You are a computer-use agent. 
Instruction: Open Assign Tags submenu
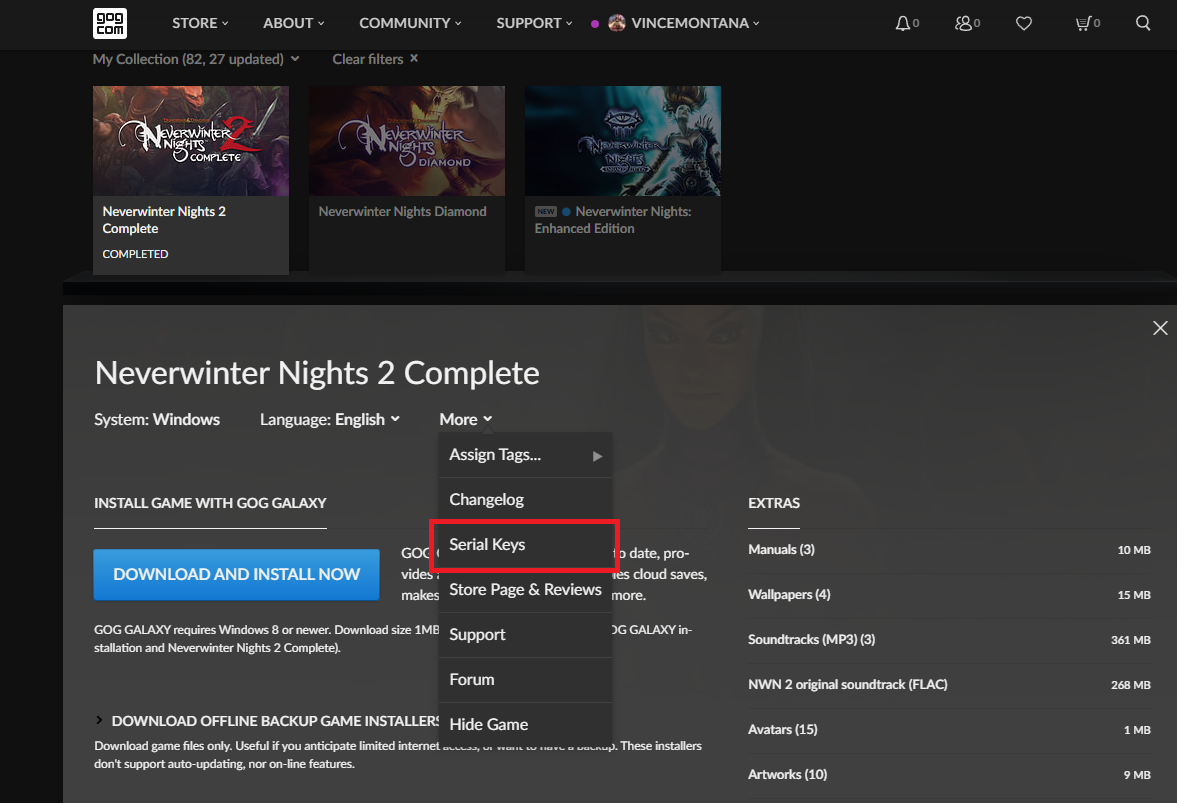(525, 455)
